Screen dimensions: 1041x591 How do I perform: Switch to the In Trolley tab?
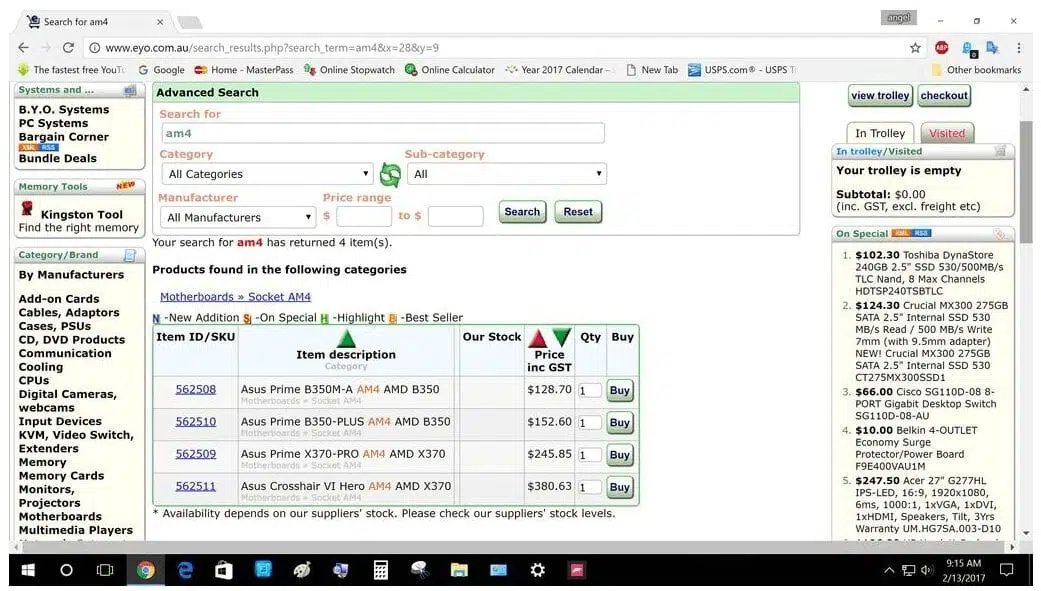(880, 133)
